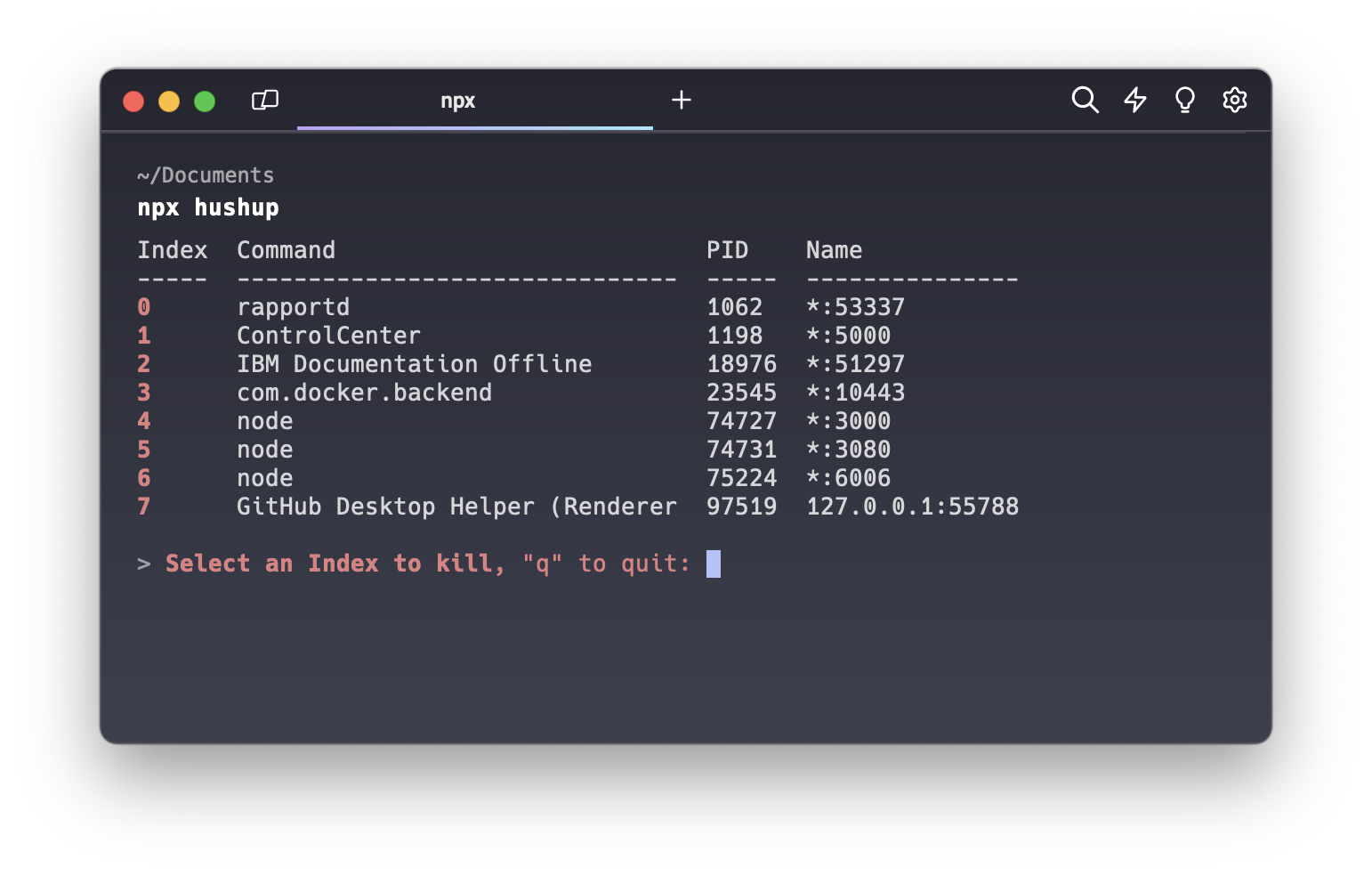The width and height of the screenshot is (1372, 876).
Task: Open settings via the gear icon
Action: (1234, 100)
